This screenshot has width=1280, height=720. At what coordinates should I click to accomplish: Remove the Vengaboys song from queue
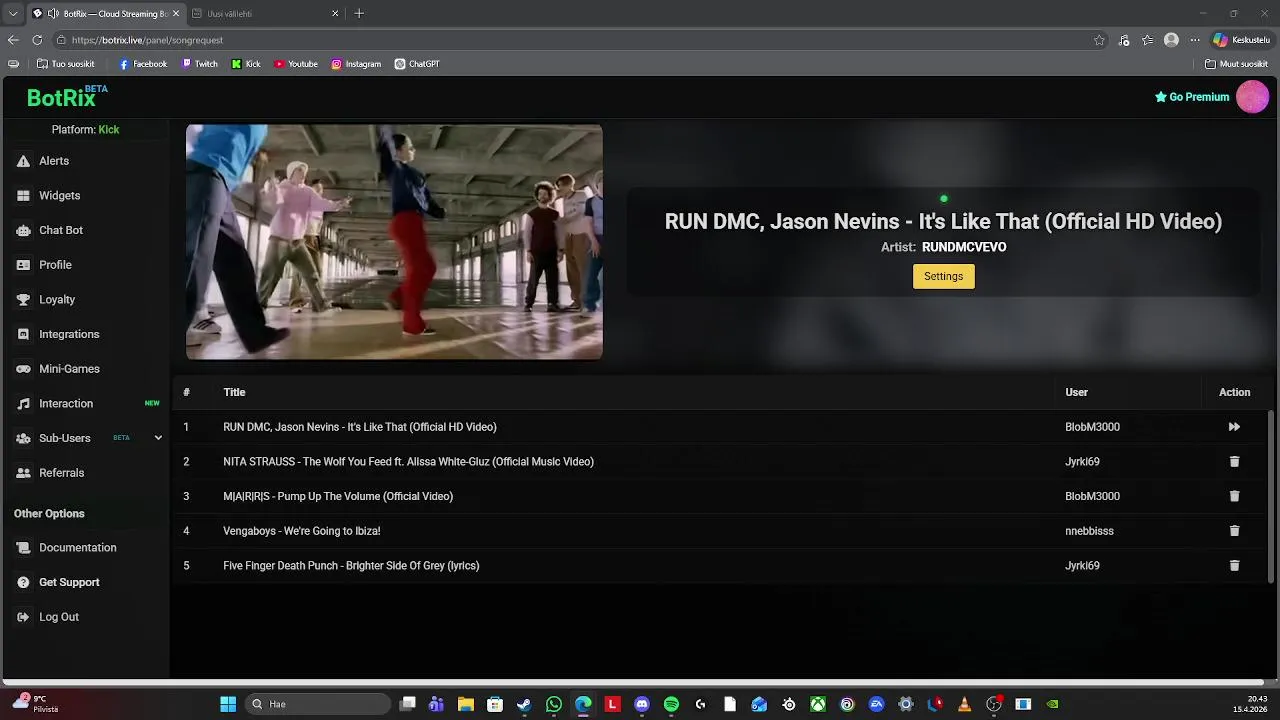[x=1234, y=531]
